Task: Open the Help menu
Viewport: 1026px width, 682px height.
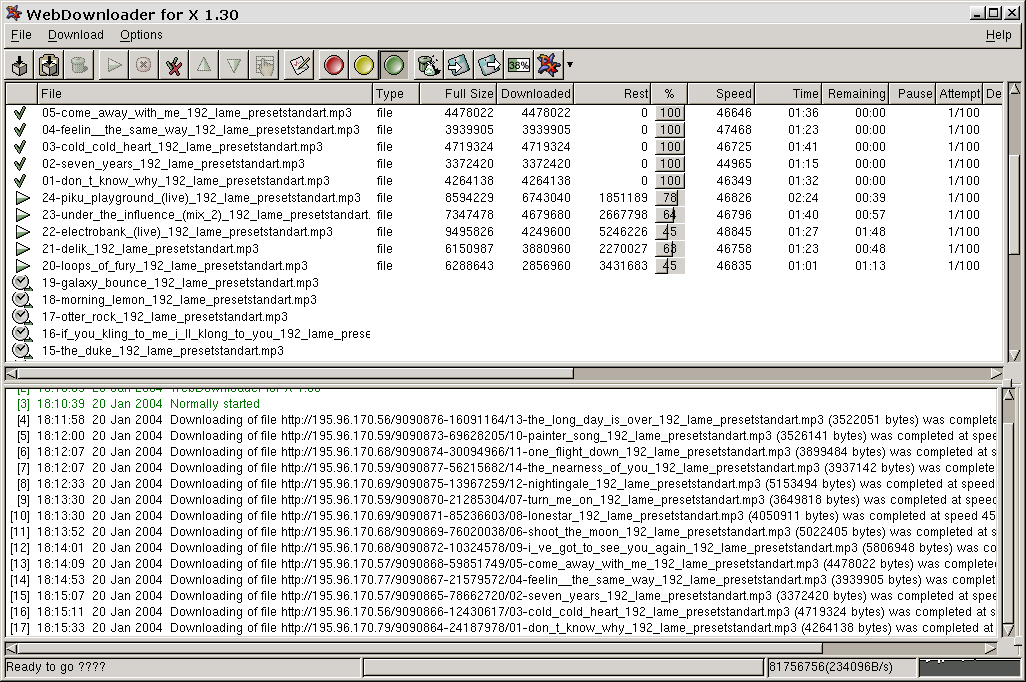Action: pos(999,35)
